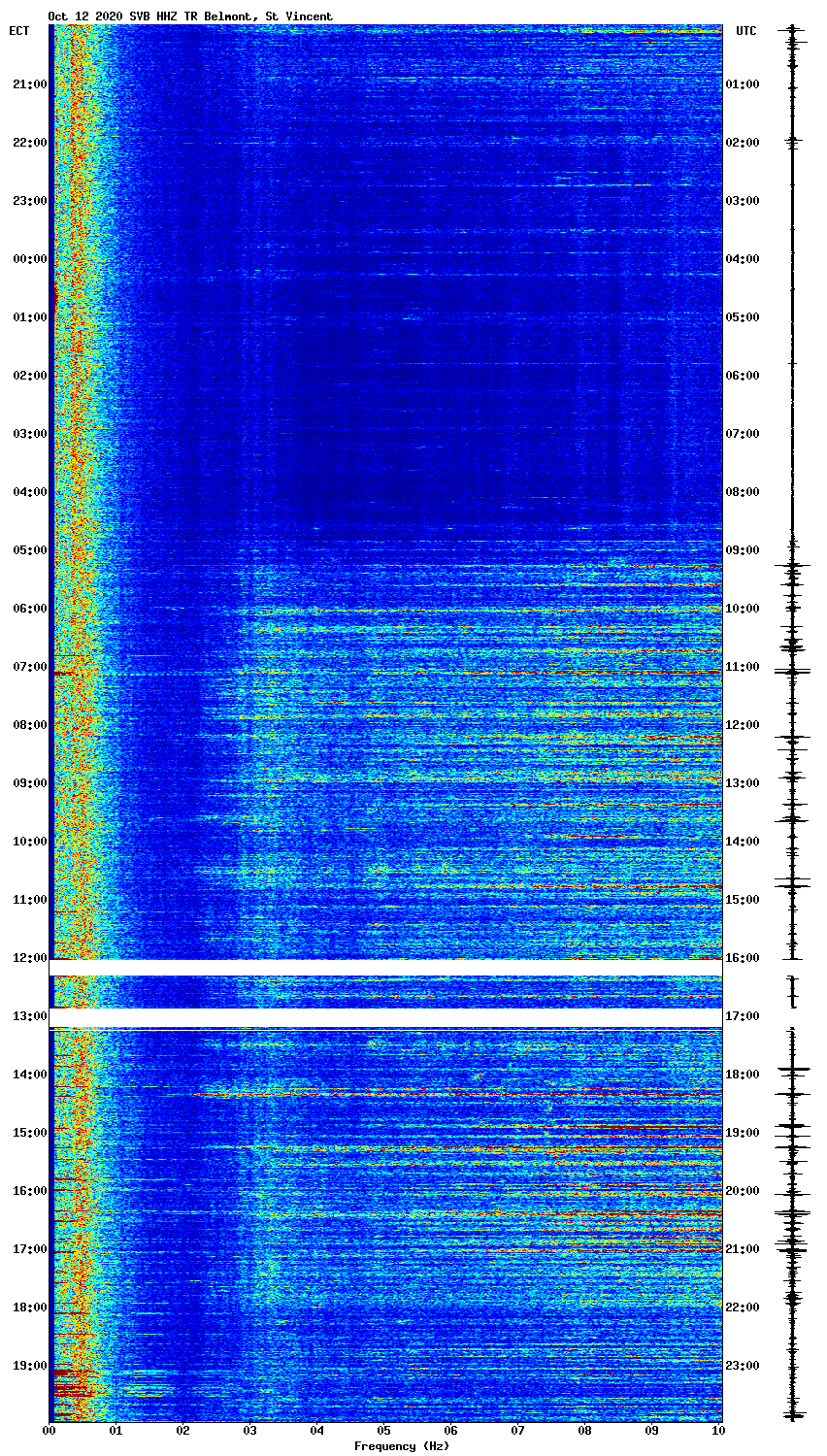The width and height of the screenshot is (827, 1456).
Task: Click the 01:00 UTC time label
Action: tap(743, 84)
